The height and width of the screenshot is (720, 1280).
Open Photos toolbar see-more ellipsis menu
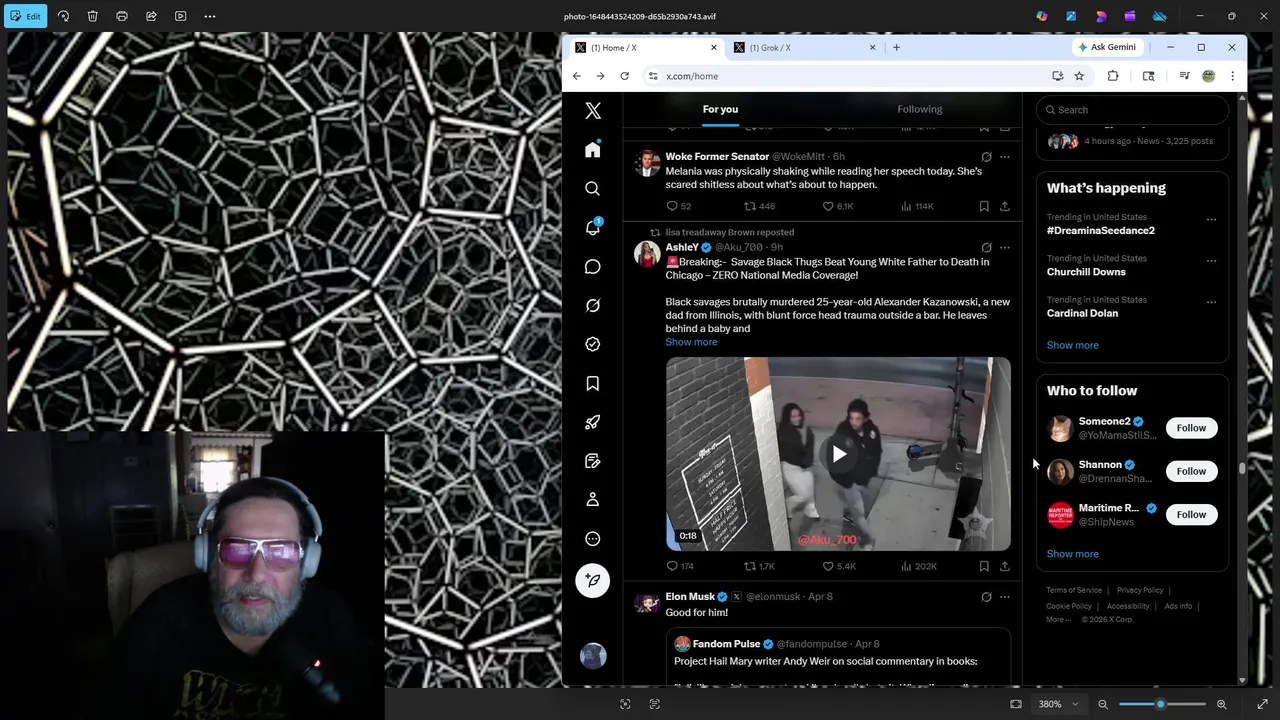[210, 16]
